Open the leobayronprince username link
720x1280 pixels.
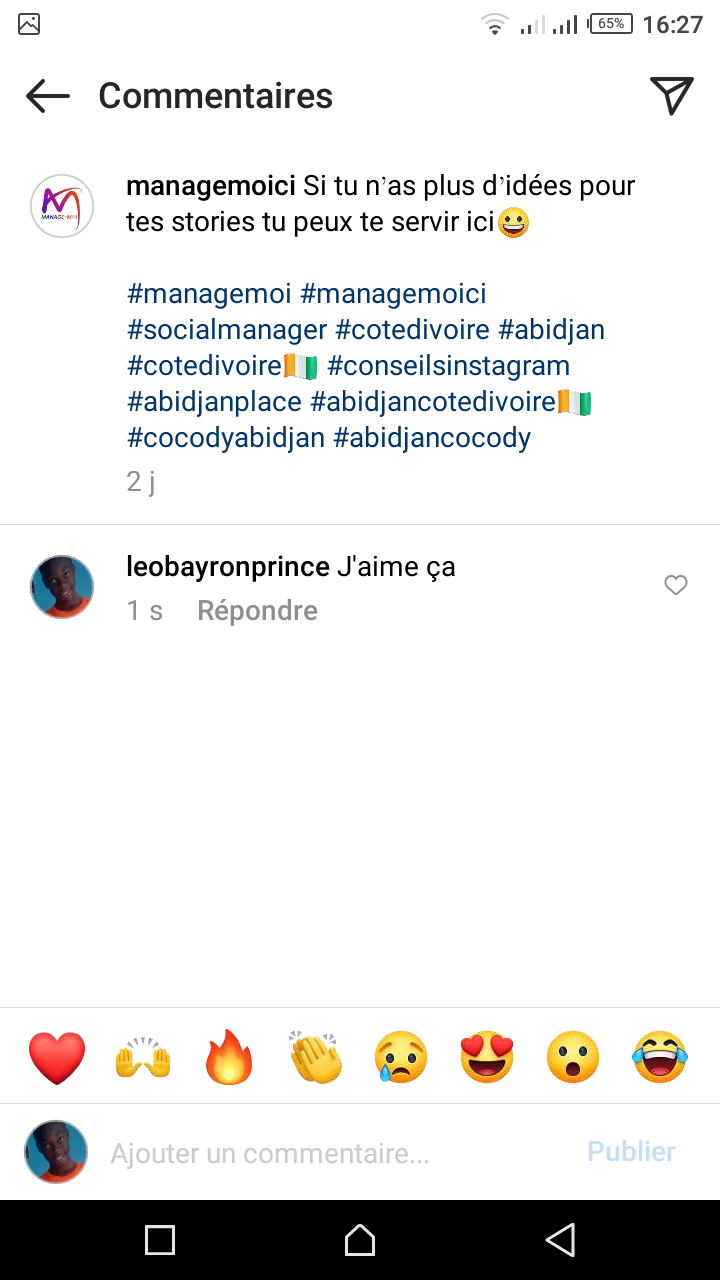(228, 567)
